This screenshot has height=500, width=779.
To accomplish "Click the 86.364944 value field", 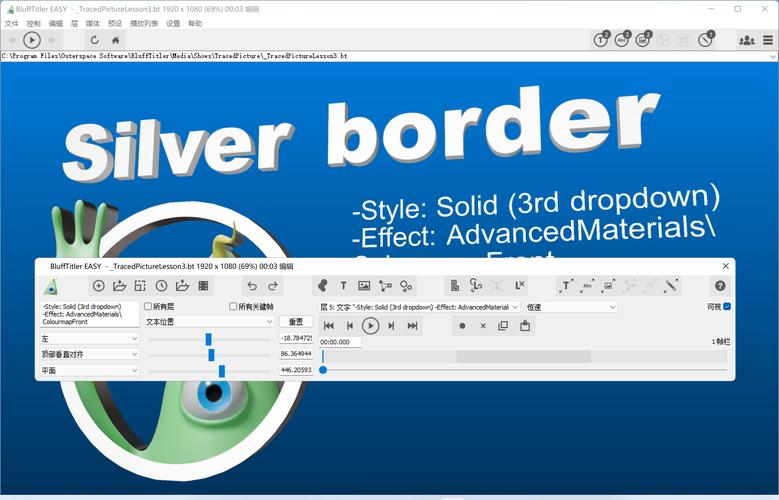I will coord(296,354).
